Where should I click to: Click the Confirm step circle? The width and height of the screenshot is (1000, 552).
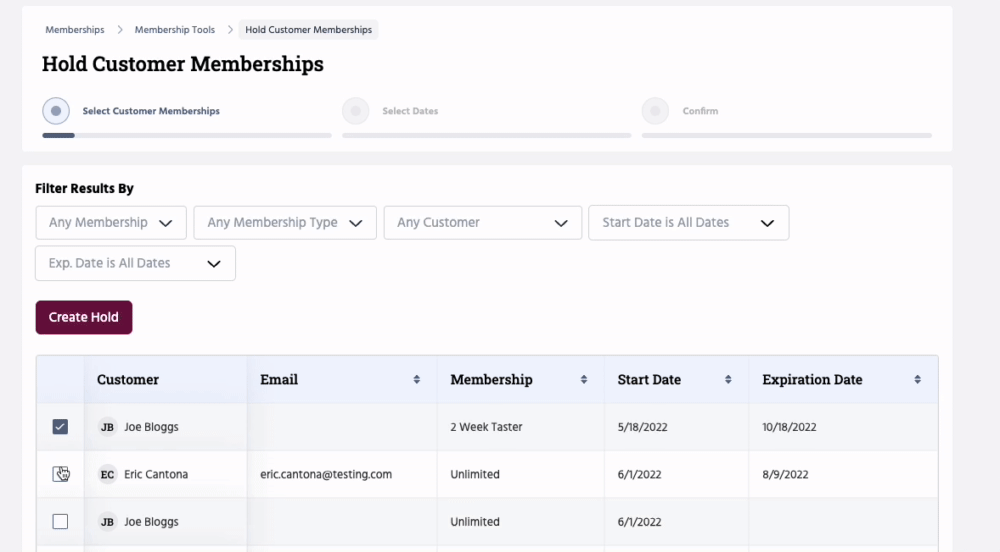(x=655, y=111)
